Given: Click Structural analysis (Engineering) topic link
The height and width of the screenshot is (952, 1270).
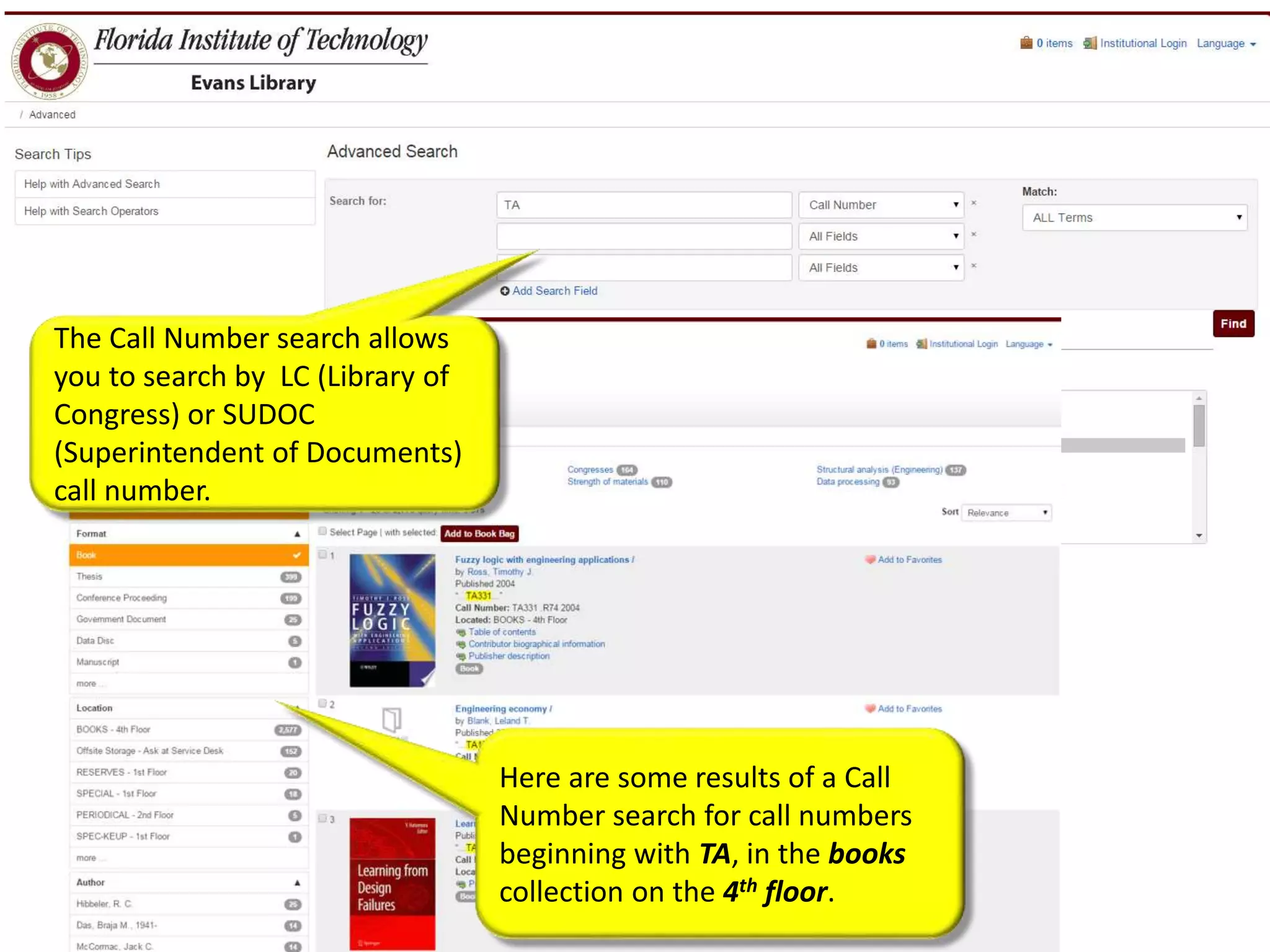Looking at the screenshot, I should point(879,470).
